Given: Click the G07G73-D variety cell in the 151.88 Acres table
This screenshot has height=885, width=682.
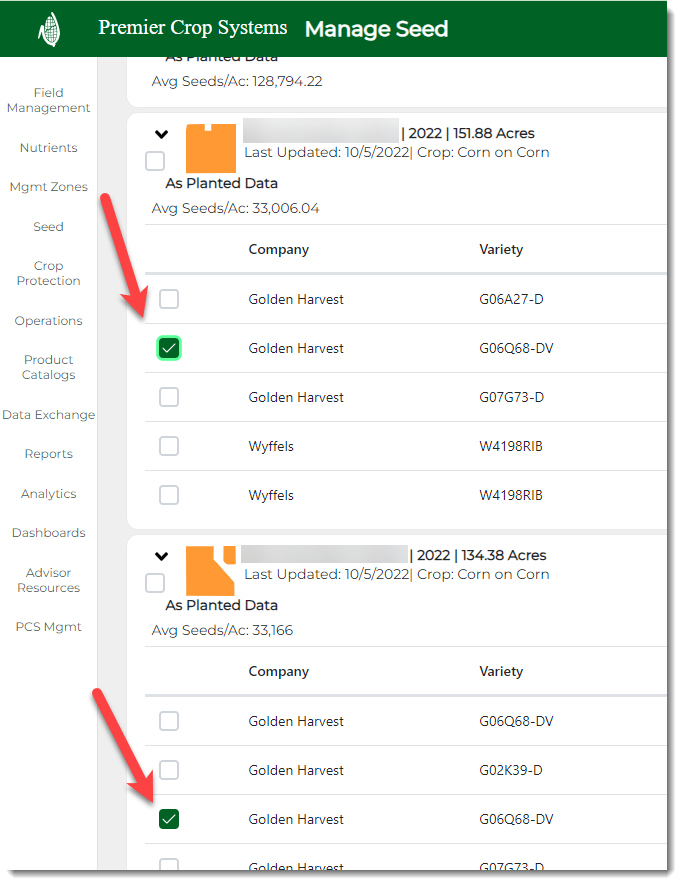Looking at the screenshot, I should (x=512, y=397).
